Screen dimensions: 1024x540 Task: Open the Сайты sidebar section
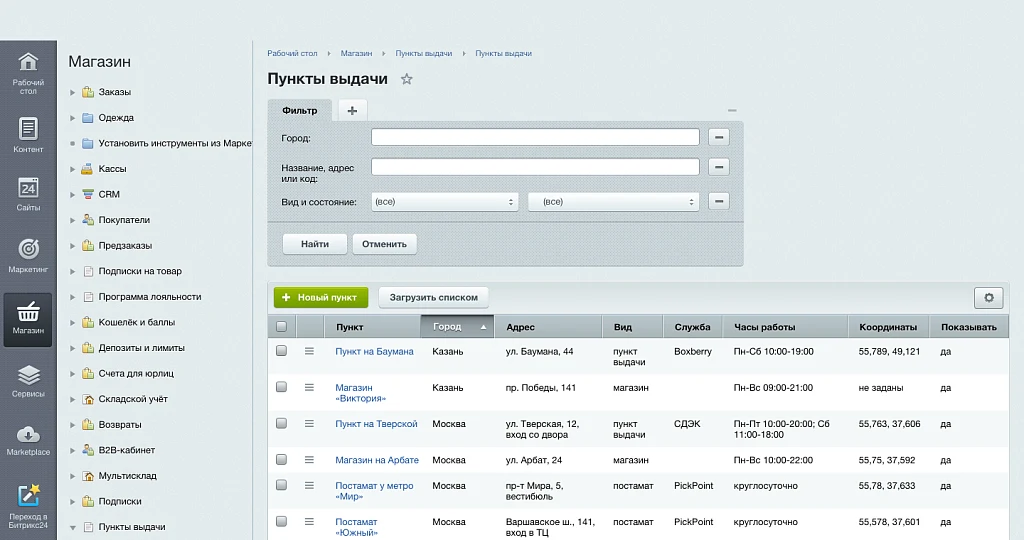(28, 194)
